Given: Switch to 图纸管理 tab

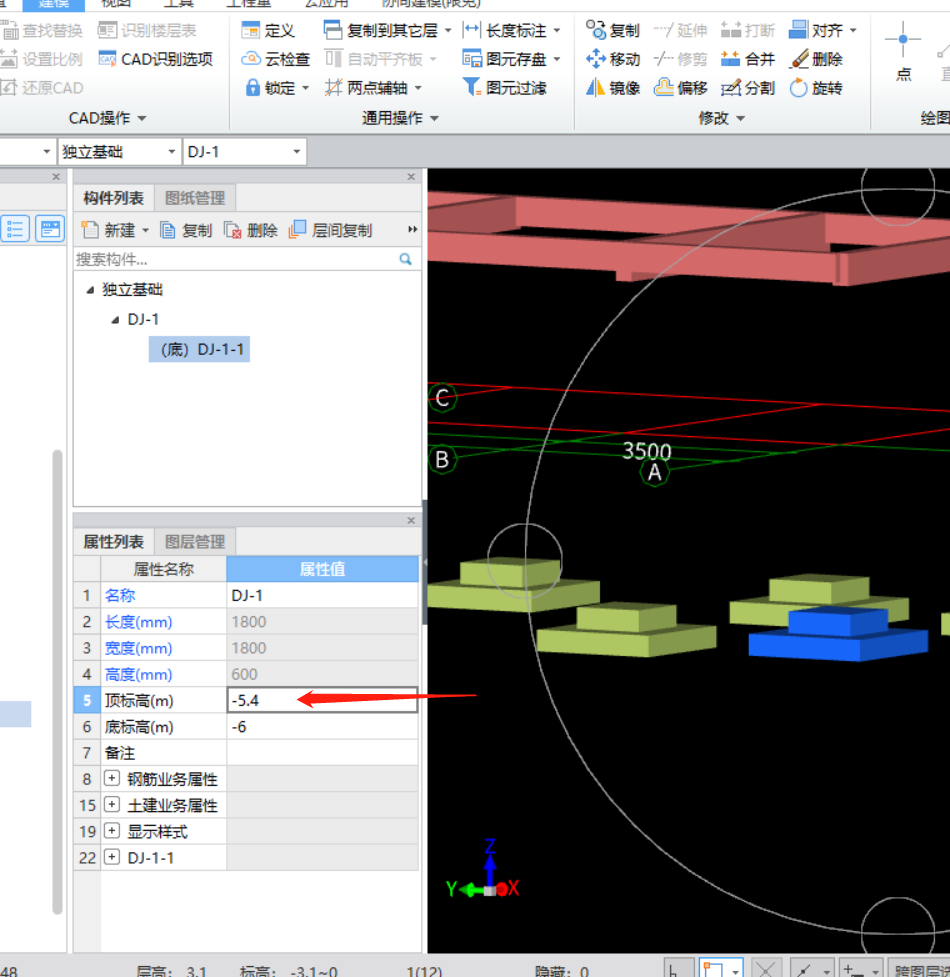Looking at the screenshot, I should pyautogui.click(x=195, y=198).
